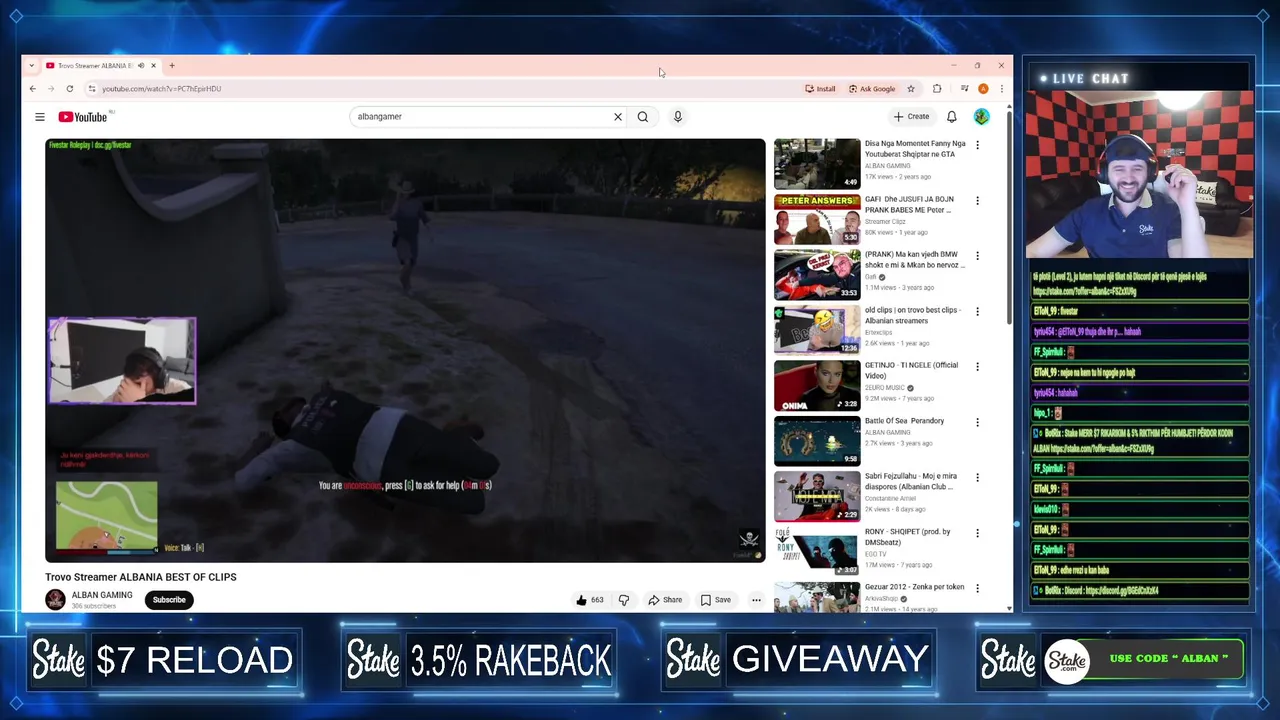This screenshot has width=1280, height=720.
Task: Open YouTube notifications bell
Action: click(952, 117)
